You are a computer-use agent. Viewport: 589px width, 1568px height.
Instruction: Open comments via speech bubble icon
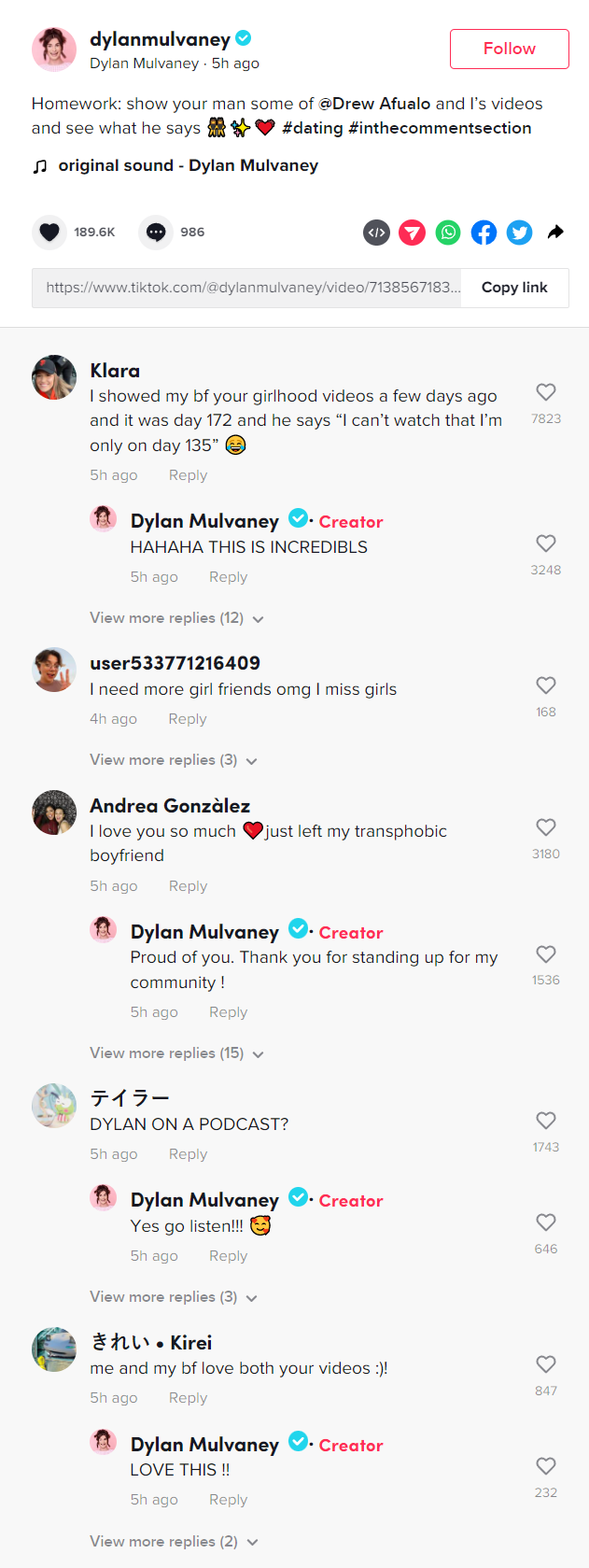click(156, 233)
